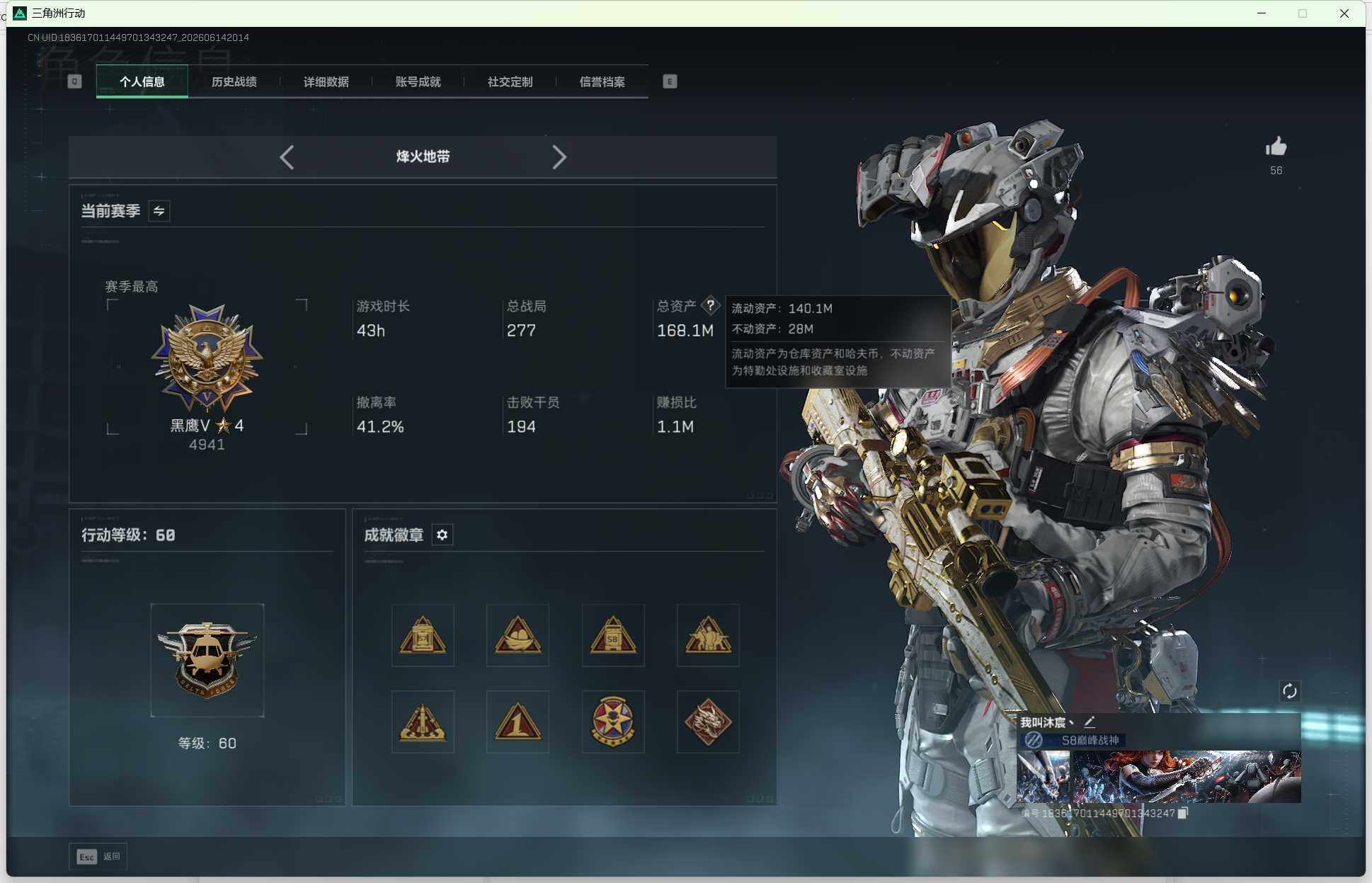
Task: Click the 撤离率 value 41.2%
Action: 380,427
